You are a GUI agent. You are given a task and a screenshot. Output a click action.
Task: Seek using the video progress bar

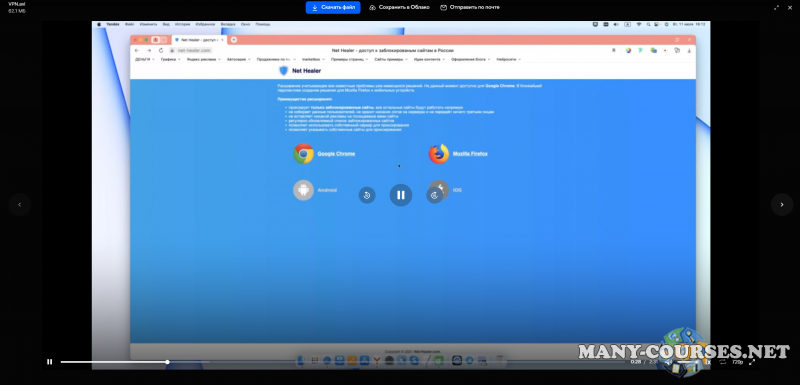click(344, 362)
